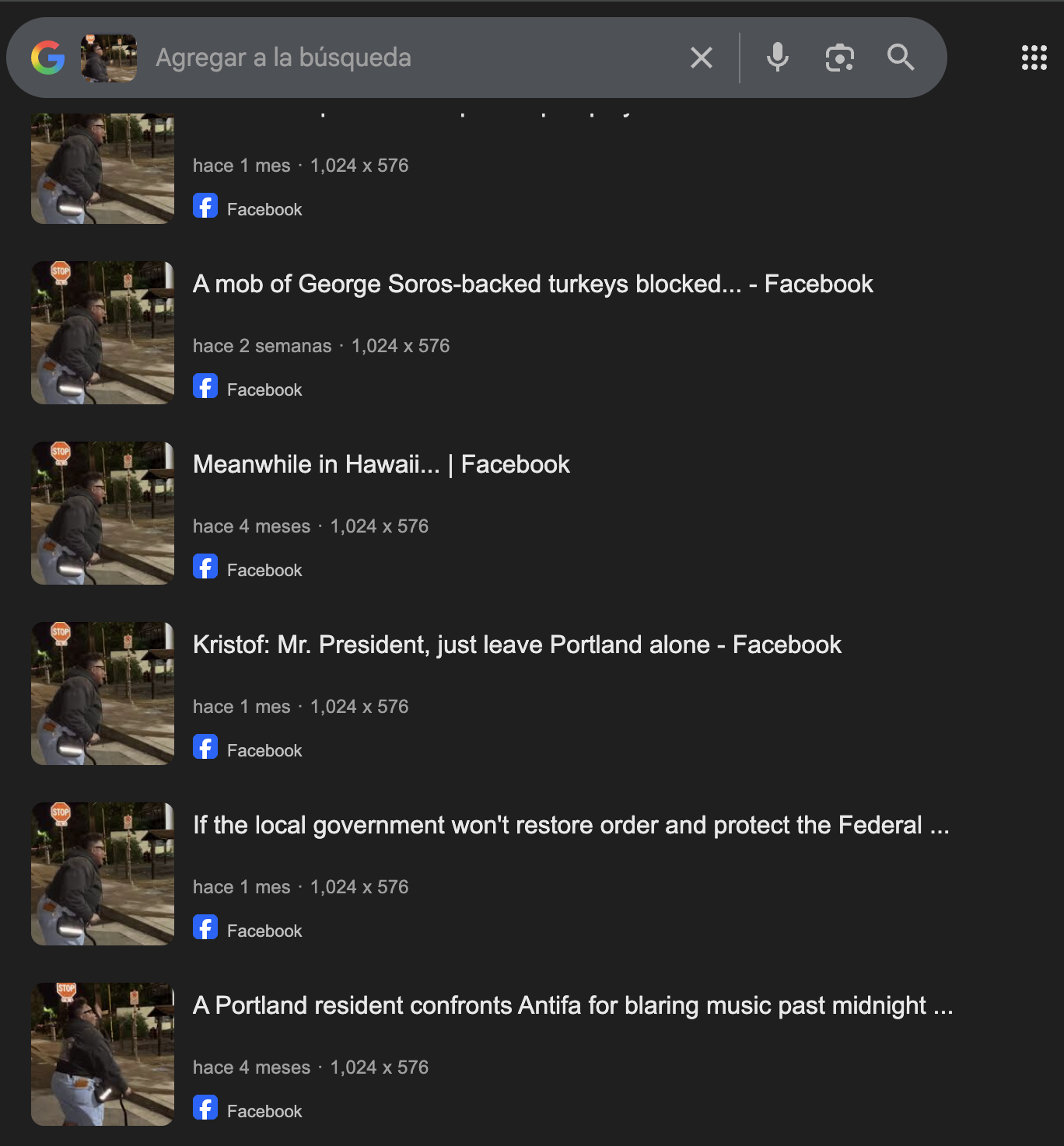Image resolution: width=1064 pixels, height=1146 pixels.
Task: Click the image thumbnail in search bar
Action: pyautogui.click(x=109, y=58)
